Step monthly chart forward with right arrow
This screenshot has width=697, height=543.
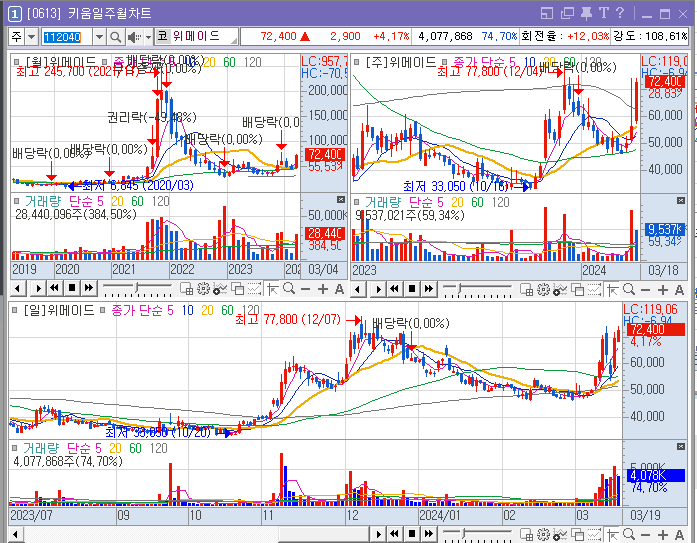(38, 288)
